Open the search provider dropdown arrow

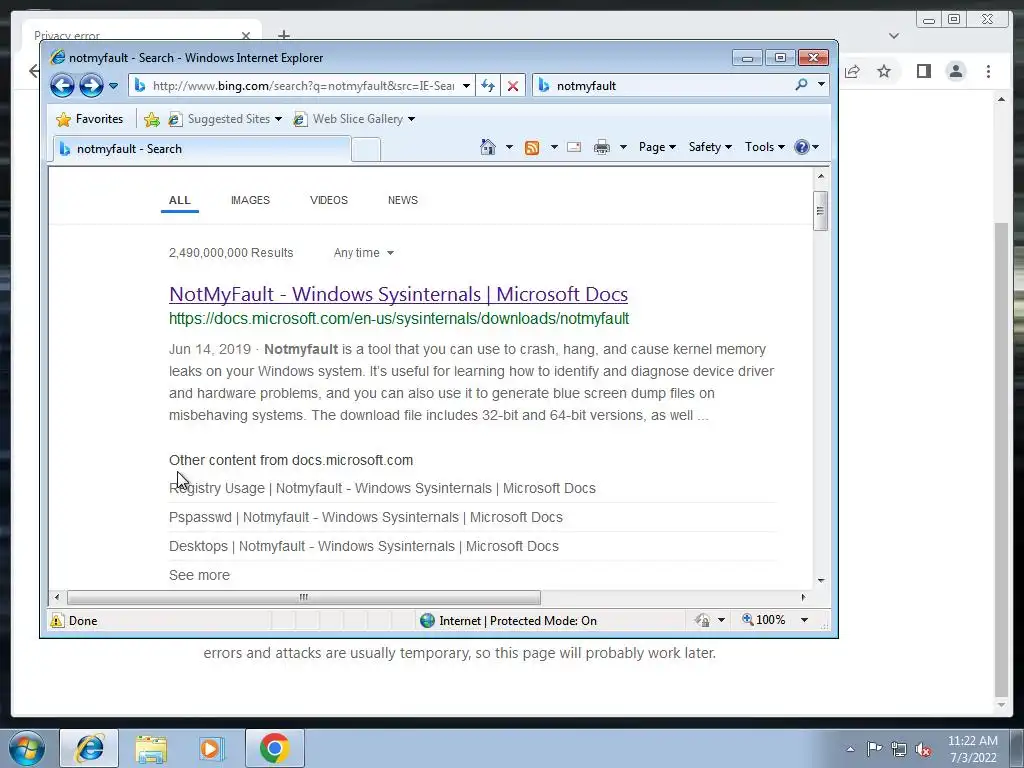pyautogui.click(x=821, y=85)
